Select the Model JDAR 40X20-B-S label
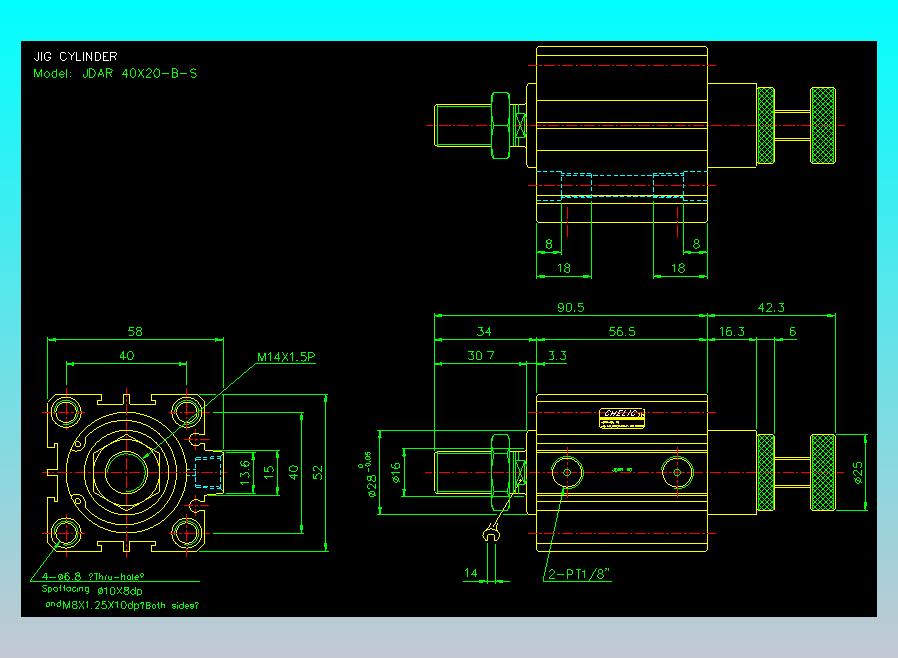 pos(115,73)
